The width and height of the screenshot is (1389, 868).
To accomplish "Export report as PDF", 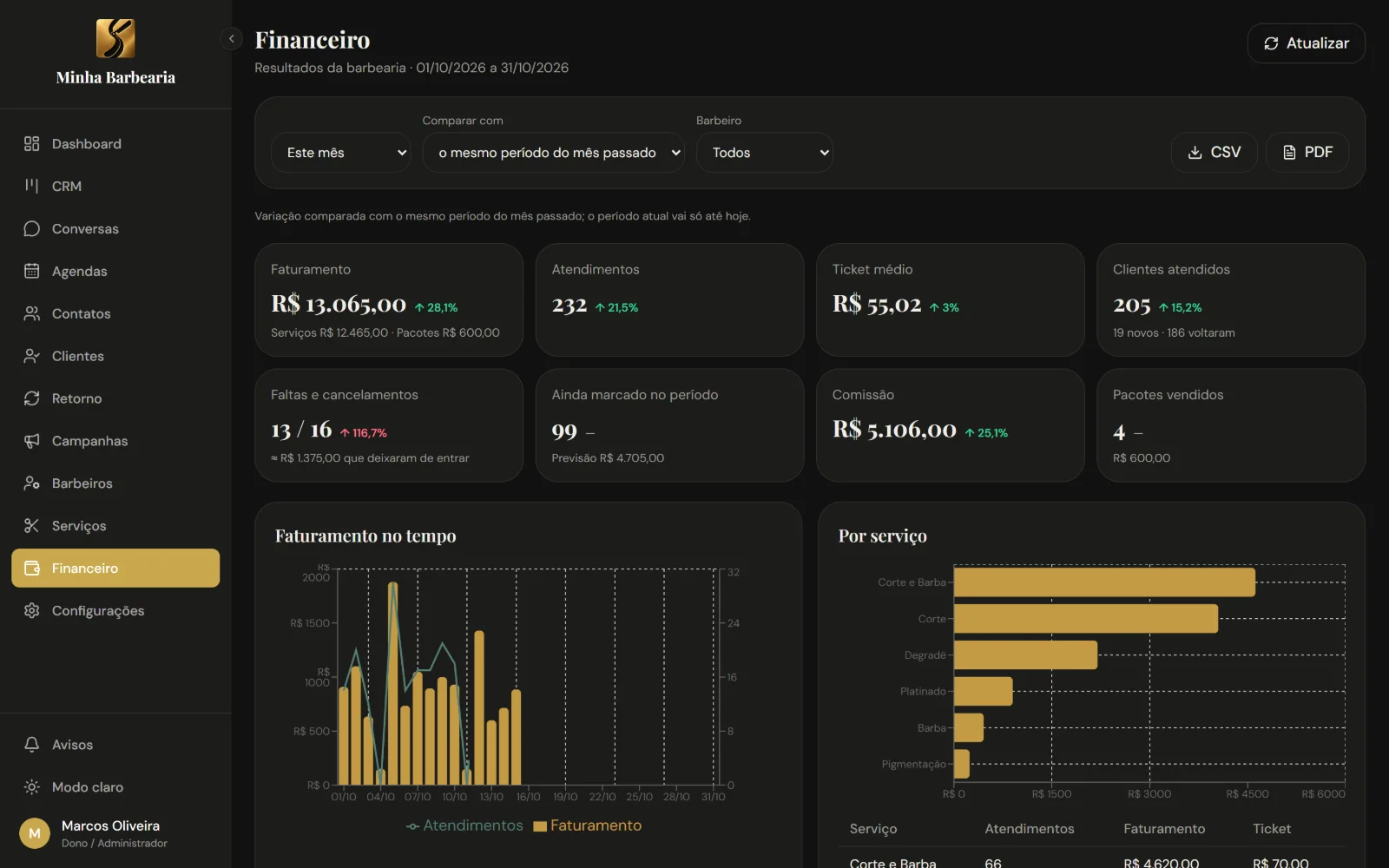I will [x=1307, y=153].
